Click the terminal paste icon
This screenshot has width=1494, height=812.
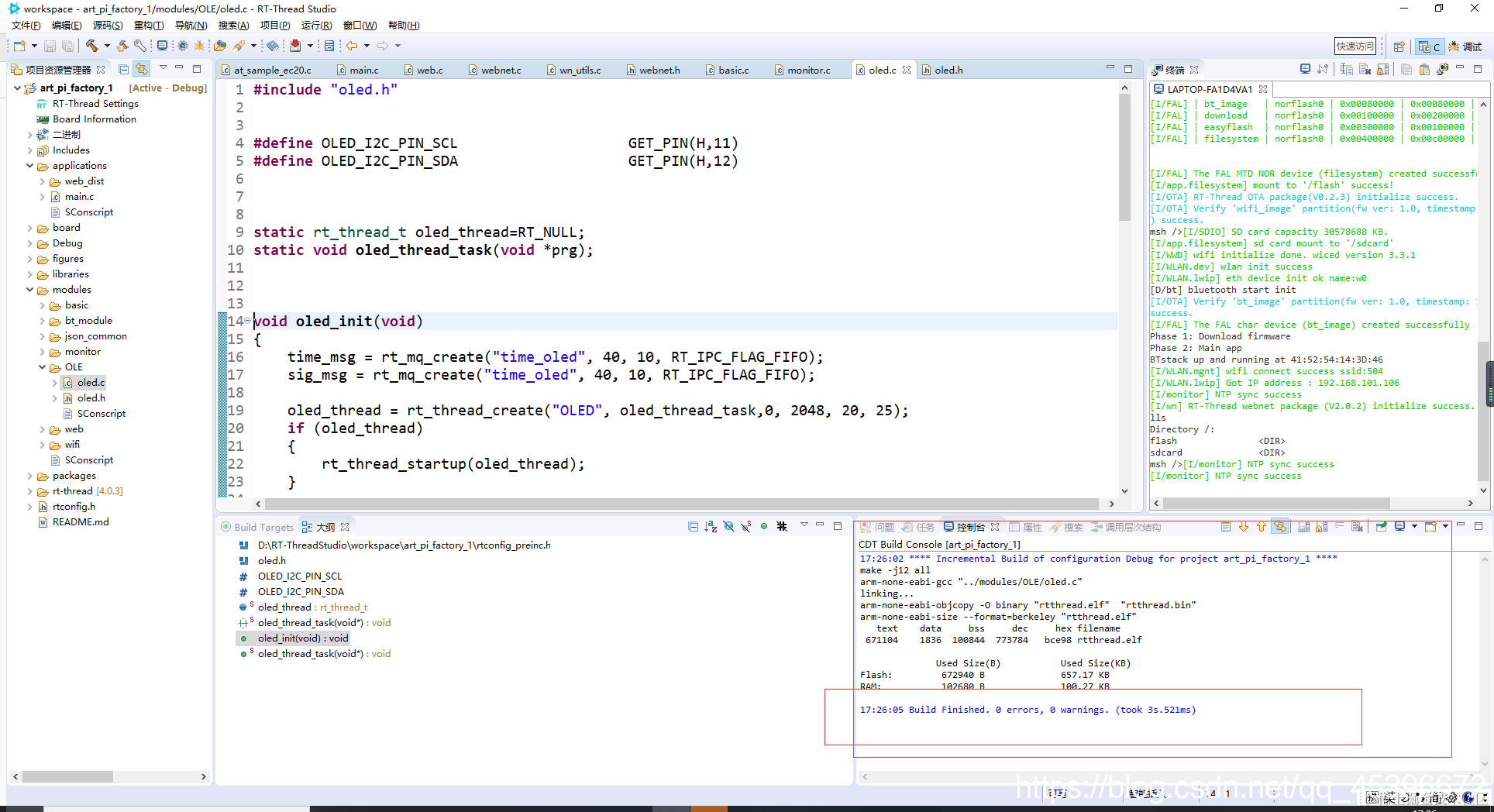(x=1424, y=69)
